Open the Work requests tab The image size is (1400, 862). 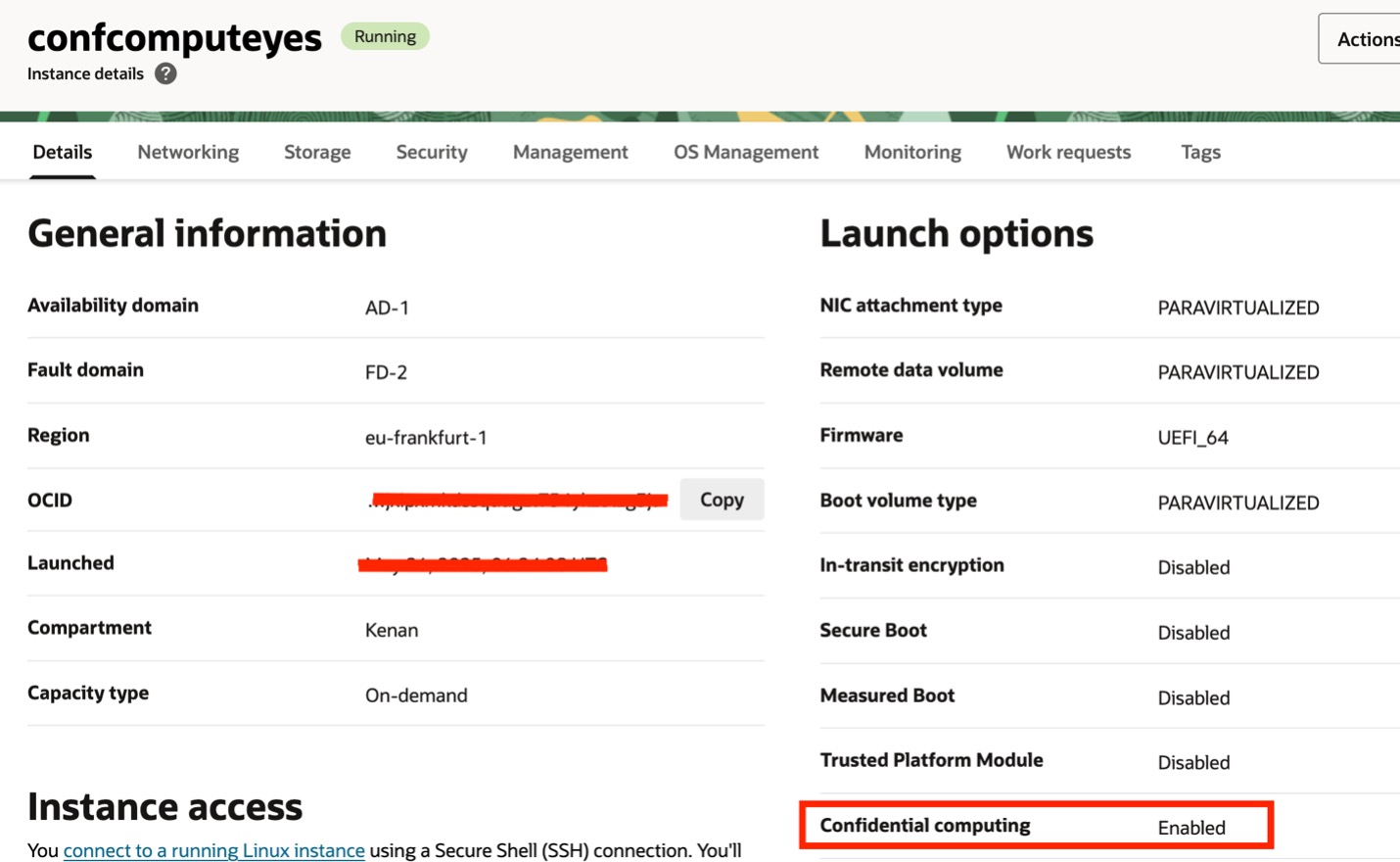coord(1068,152)
